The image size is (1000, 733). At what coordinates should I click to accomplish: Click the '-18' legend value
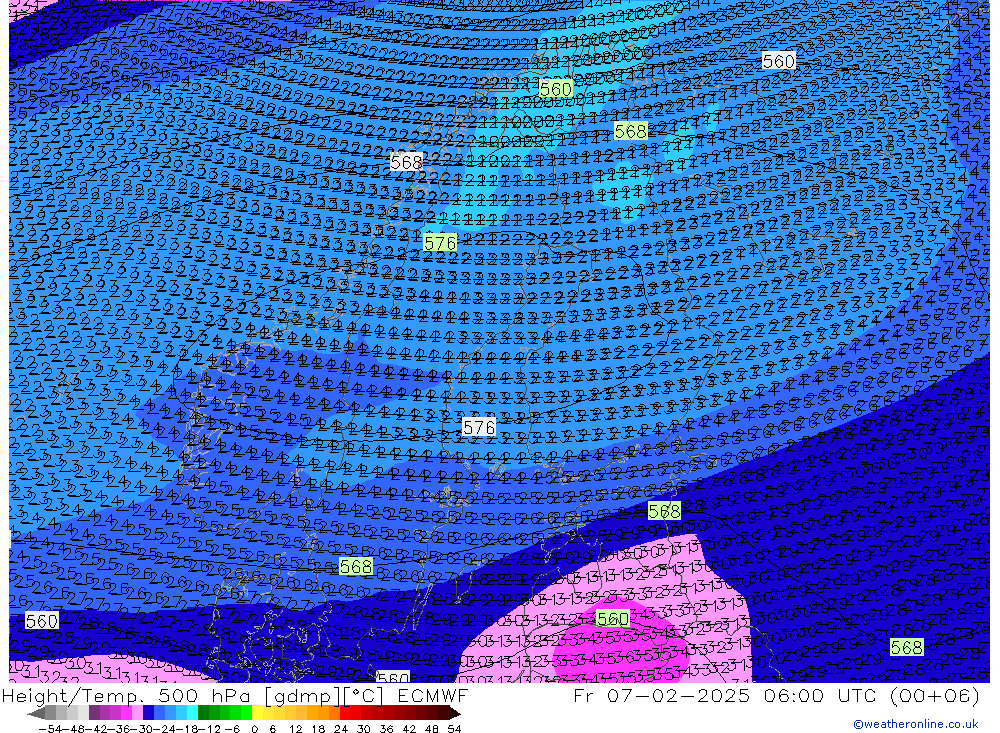pyautogui.click(x=189, y=729)
